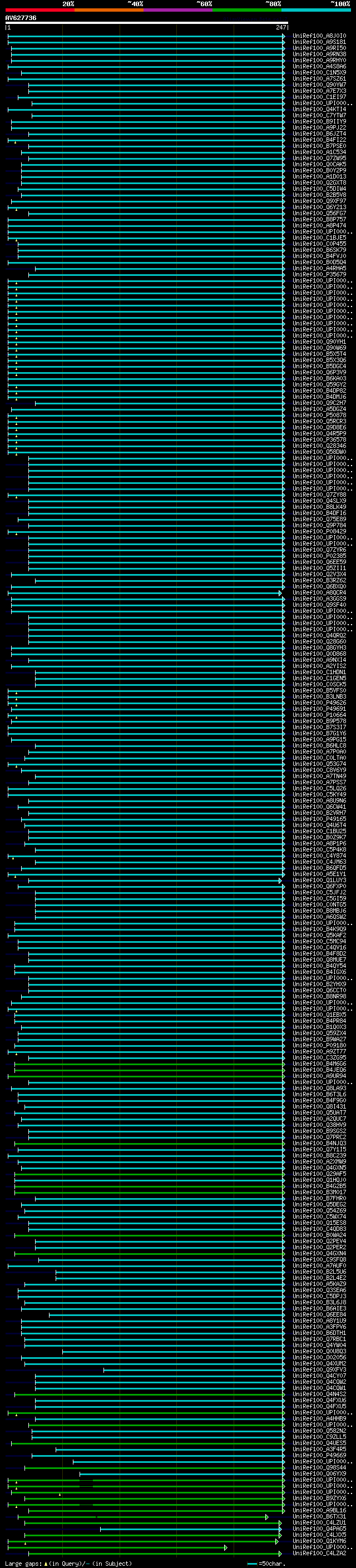The height and width of the screenshot is (1568, 356).
Task: Click the green alignment bar for UniRef100_B4M6G6
Action: [x=150, y=1064]
